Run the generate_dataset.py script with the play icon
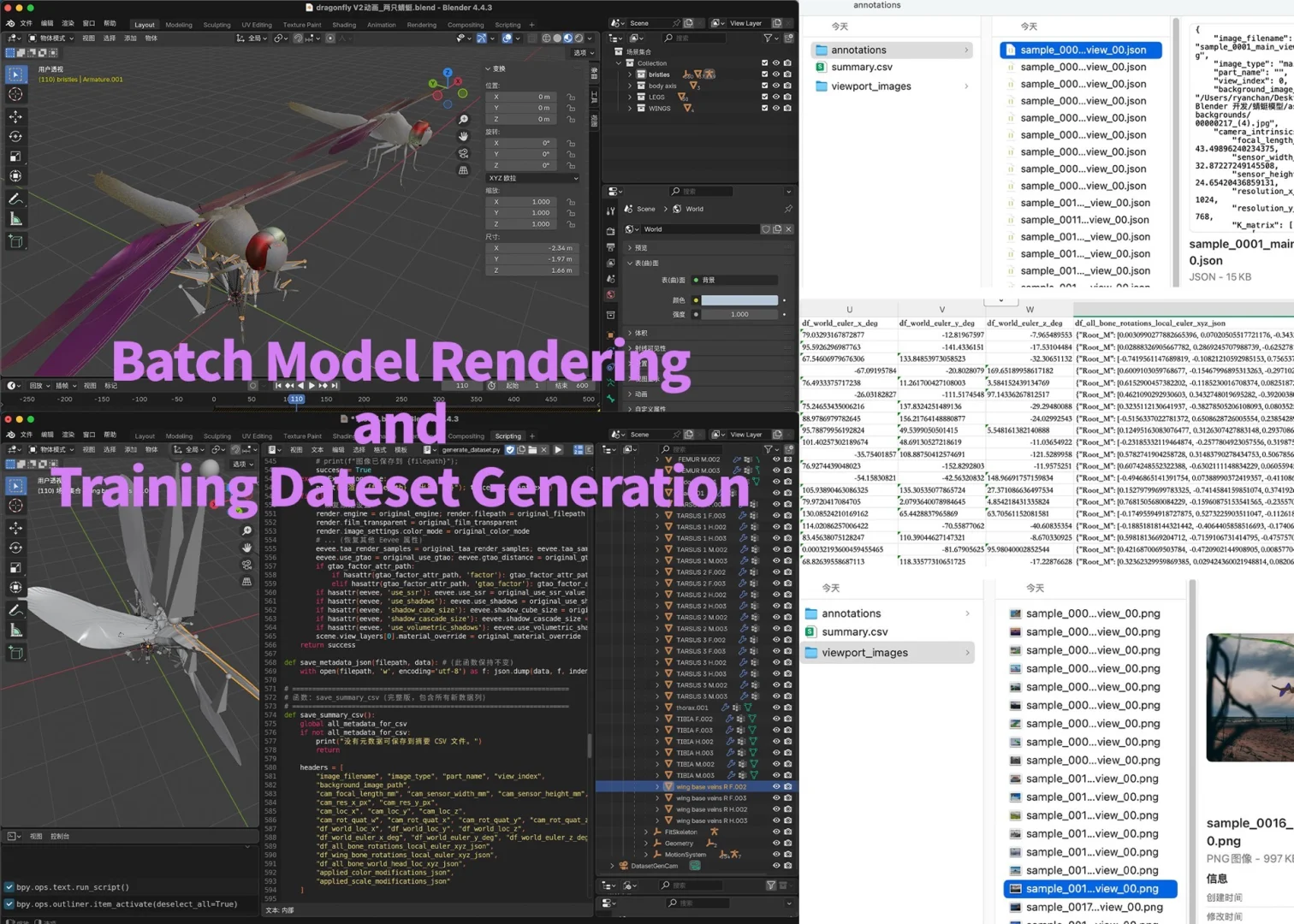Viewport: 1294px width, 924px height. (x=558, y=449)
